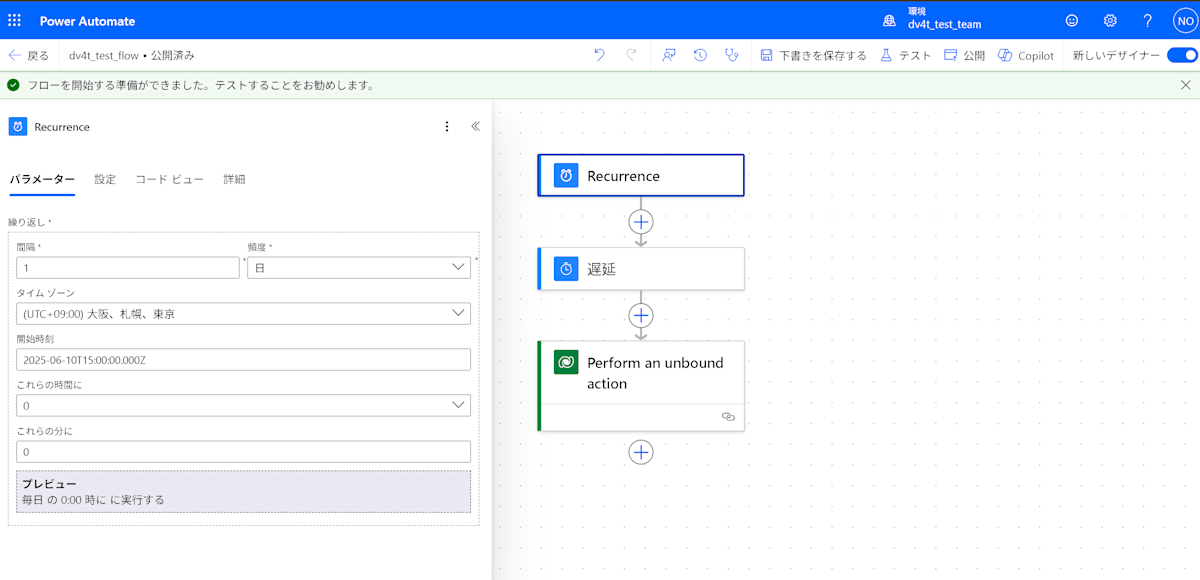This screenshot has width=1200, height=580.
Task: Add a step below 遅延
Action: (x=641, y=315)
